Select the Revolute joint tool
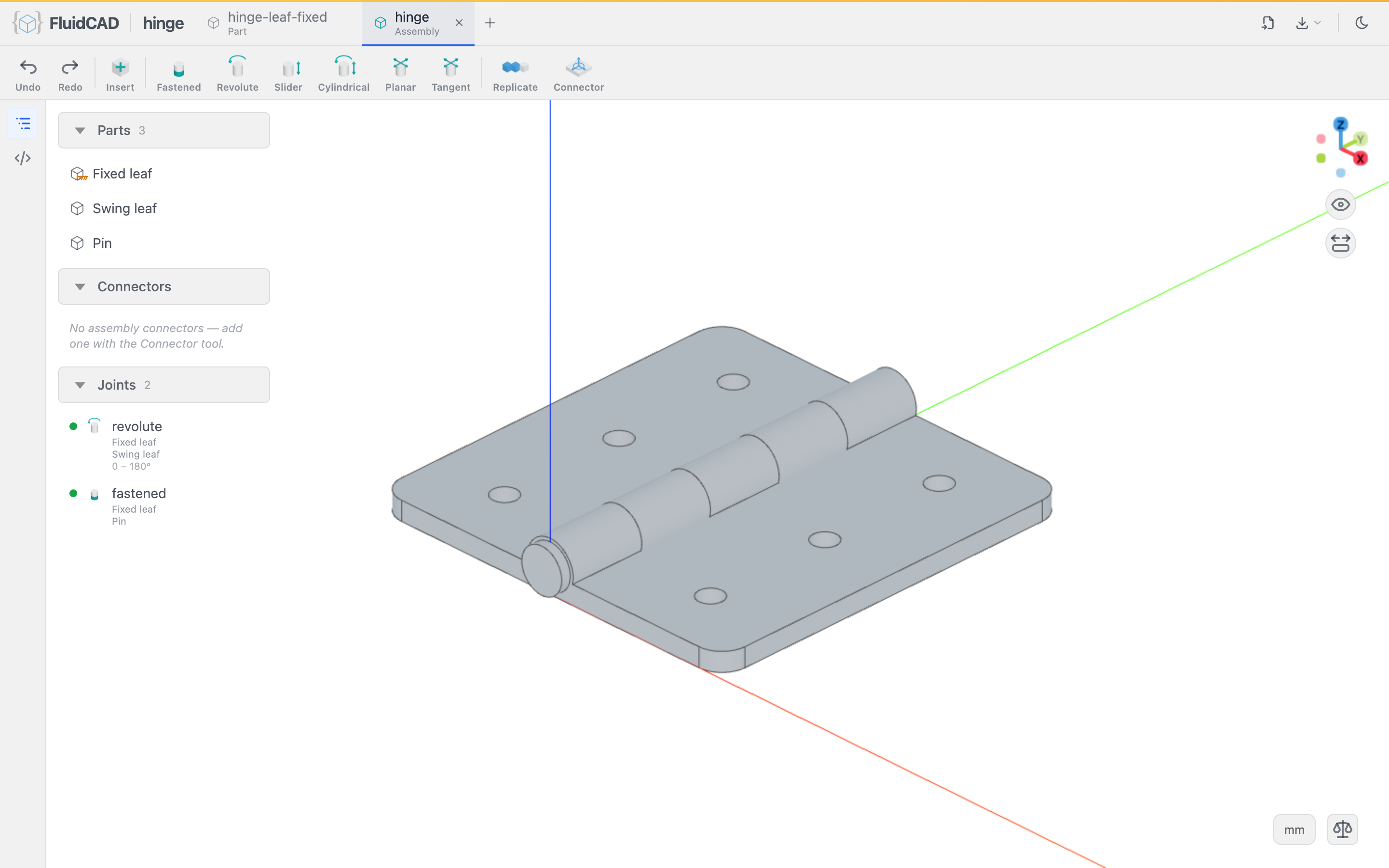Screen dimensions: 1389x868 (237, 75)
